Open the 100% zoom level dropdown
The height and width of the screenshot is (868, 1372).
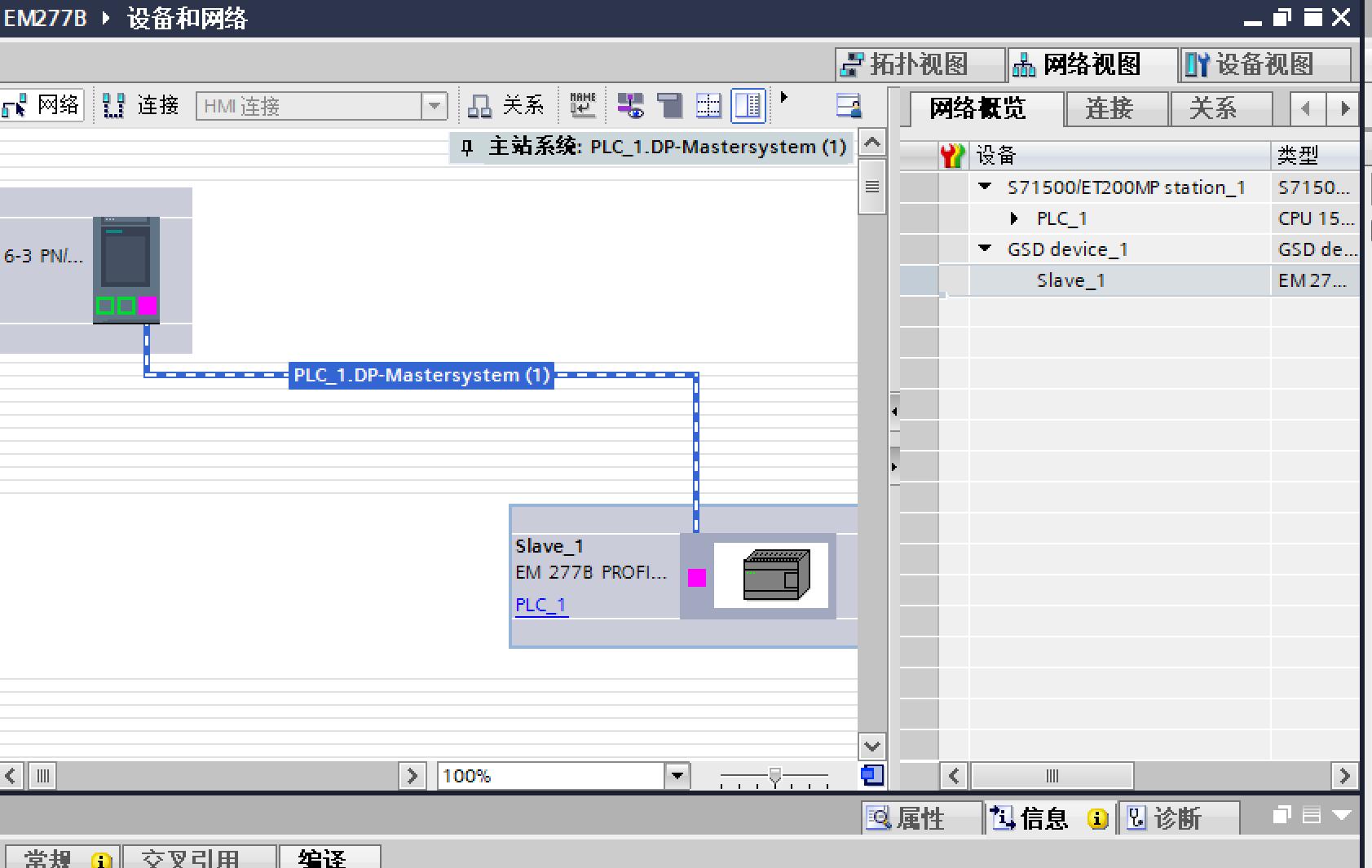(x=677, y=776)
